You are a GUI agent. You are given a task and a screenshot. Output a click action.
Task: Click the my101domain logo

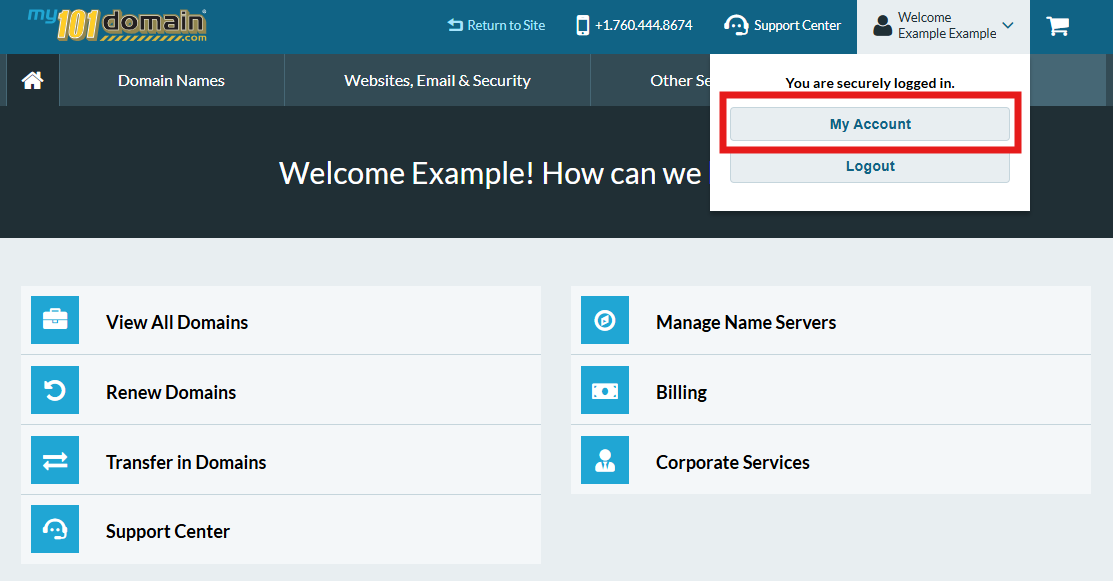tap(113, 26)
